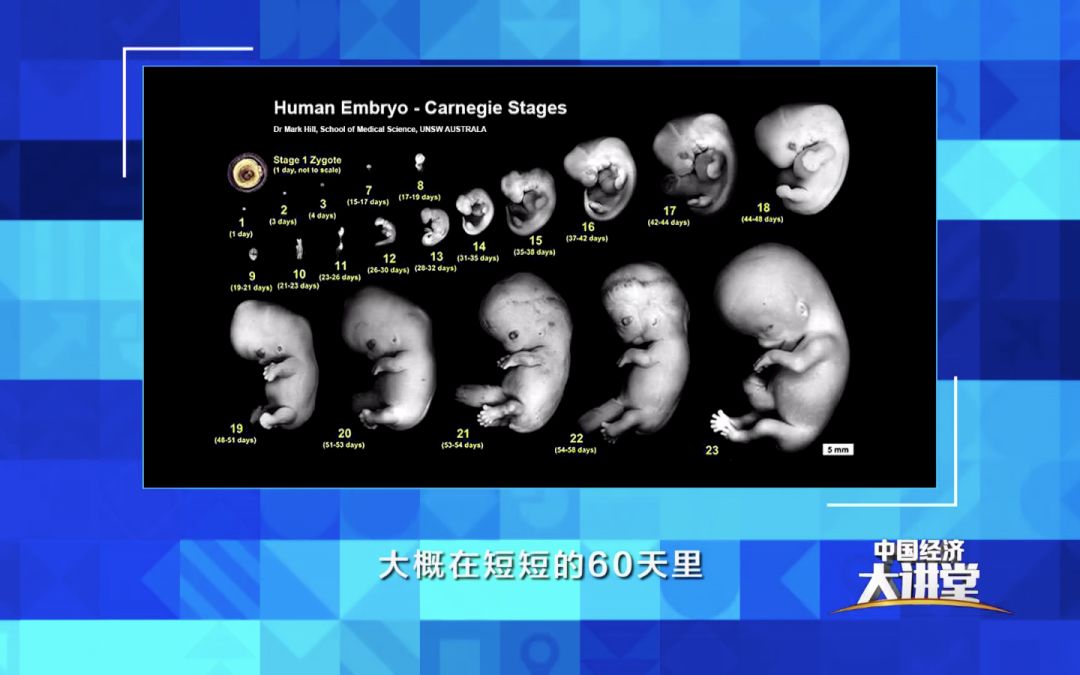
Task: Select the stage 12 embryo image
Action: pos(385,232)
